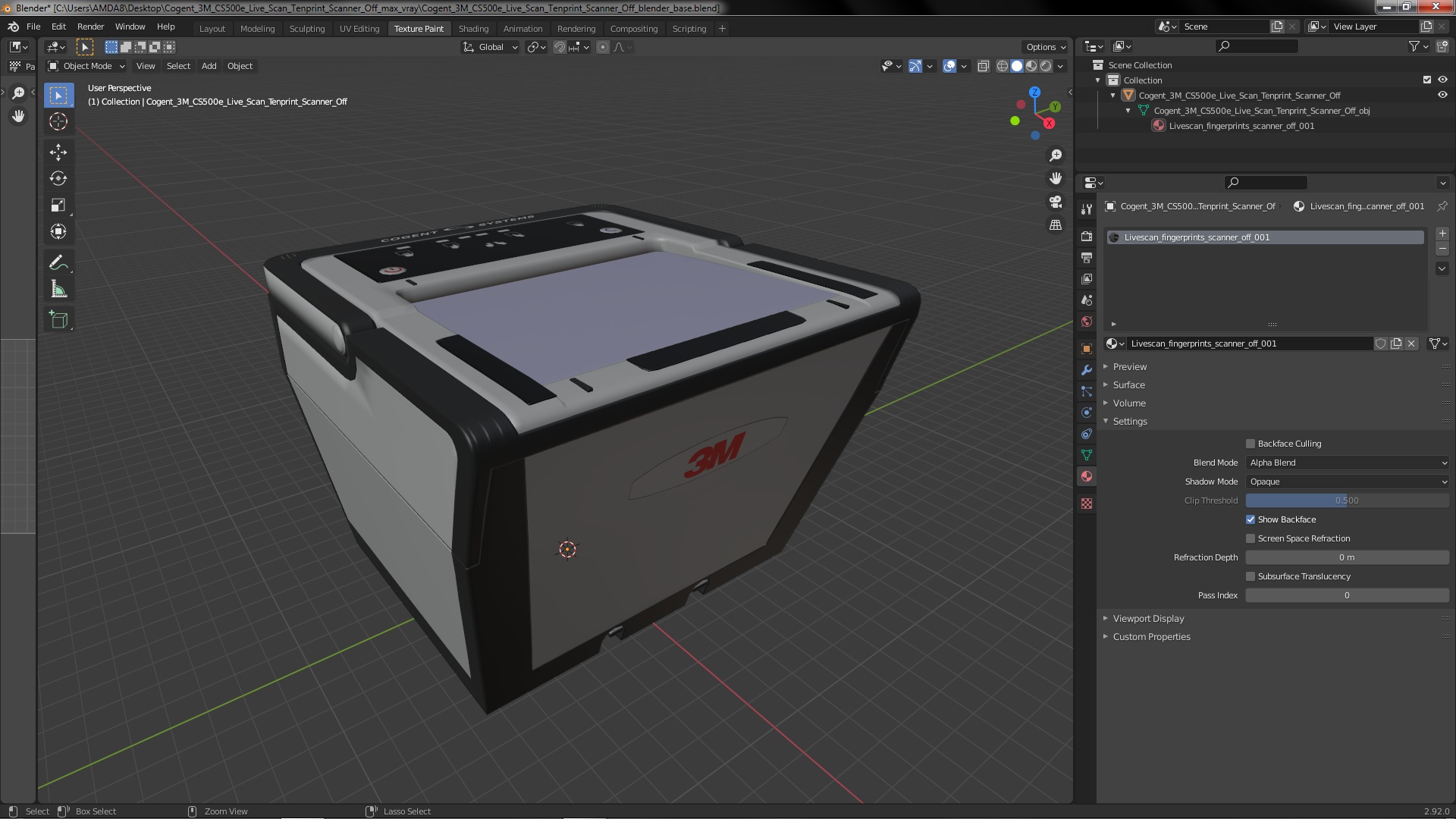Open Blend Mode dropdown
Screen dimensions: 1456x819
click(x=1348, y=463)
